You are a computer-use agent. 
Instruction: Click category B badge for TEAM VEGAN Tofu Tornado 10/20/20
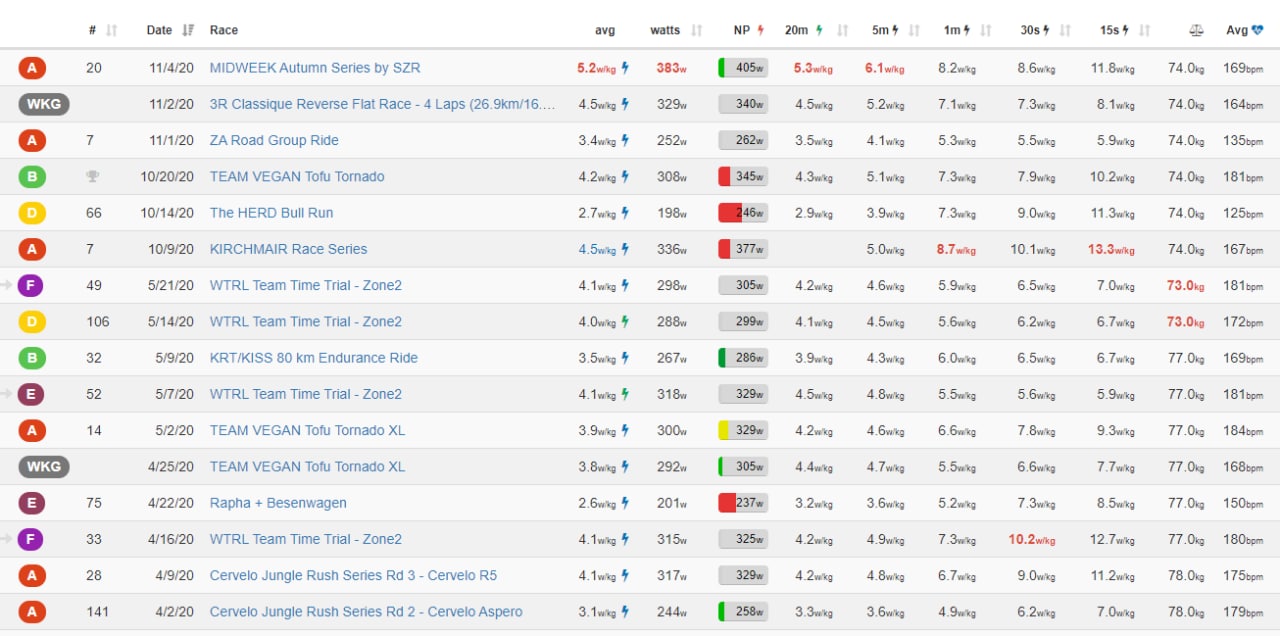click(x=32, y=177)
